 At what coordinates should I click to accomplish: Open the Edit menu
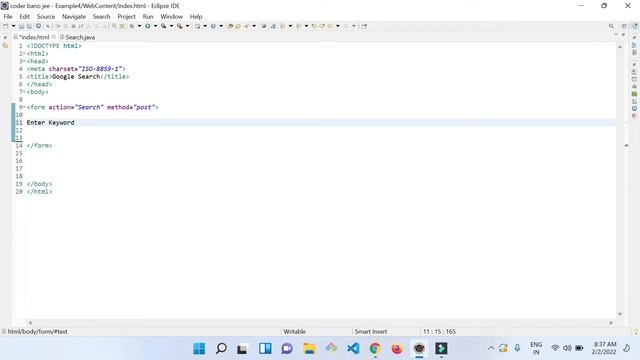pos(24,17)
